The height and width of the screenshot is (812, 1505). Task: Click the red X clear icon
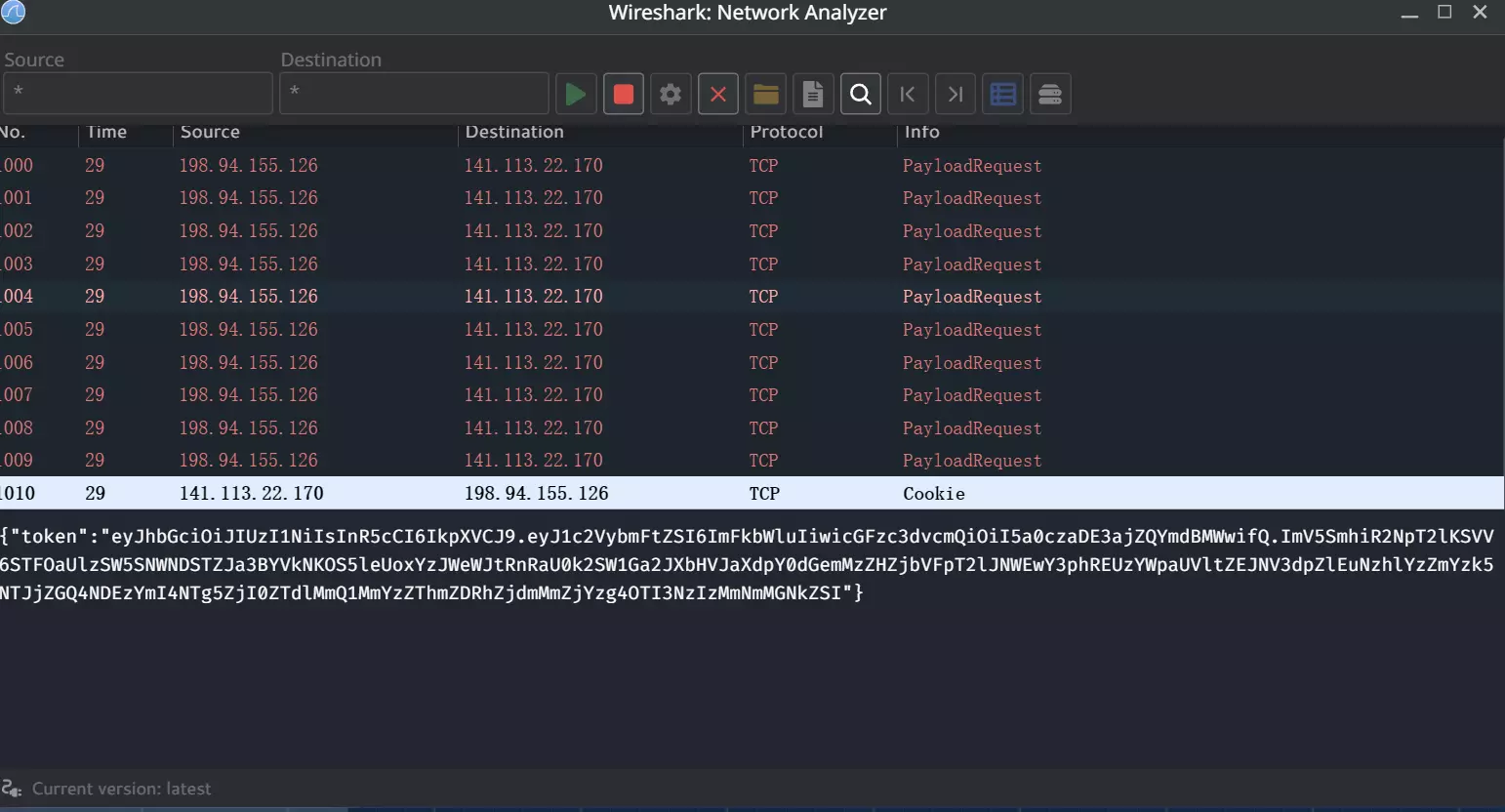718,95
